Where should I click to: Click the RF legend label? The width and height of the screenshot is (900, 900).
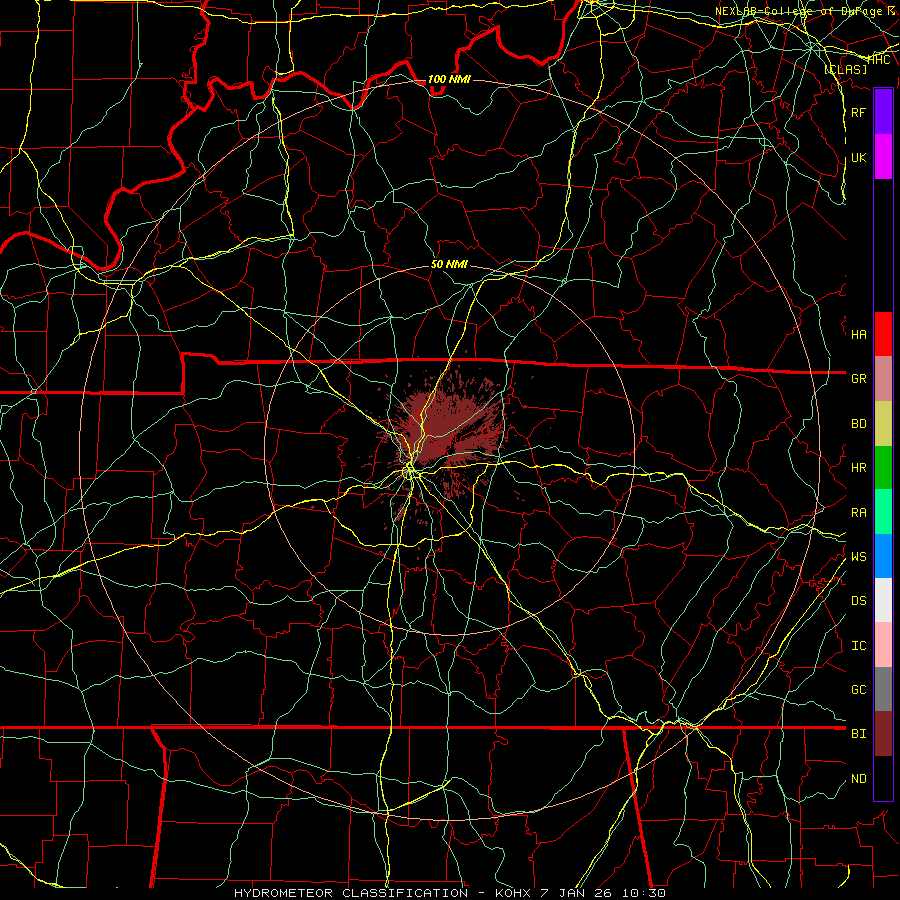tap(859, 112)
